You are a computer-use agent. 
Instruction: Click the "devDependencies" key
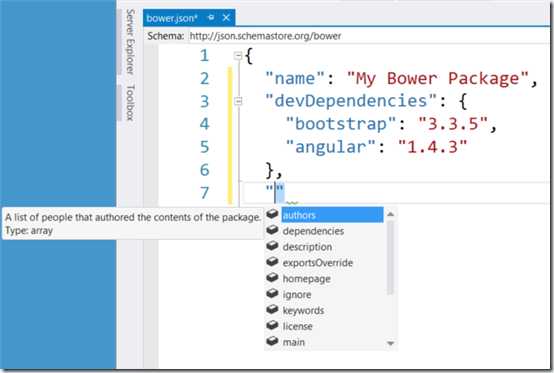(x=351, y=101)
